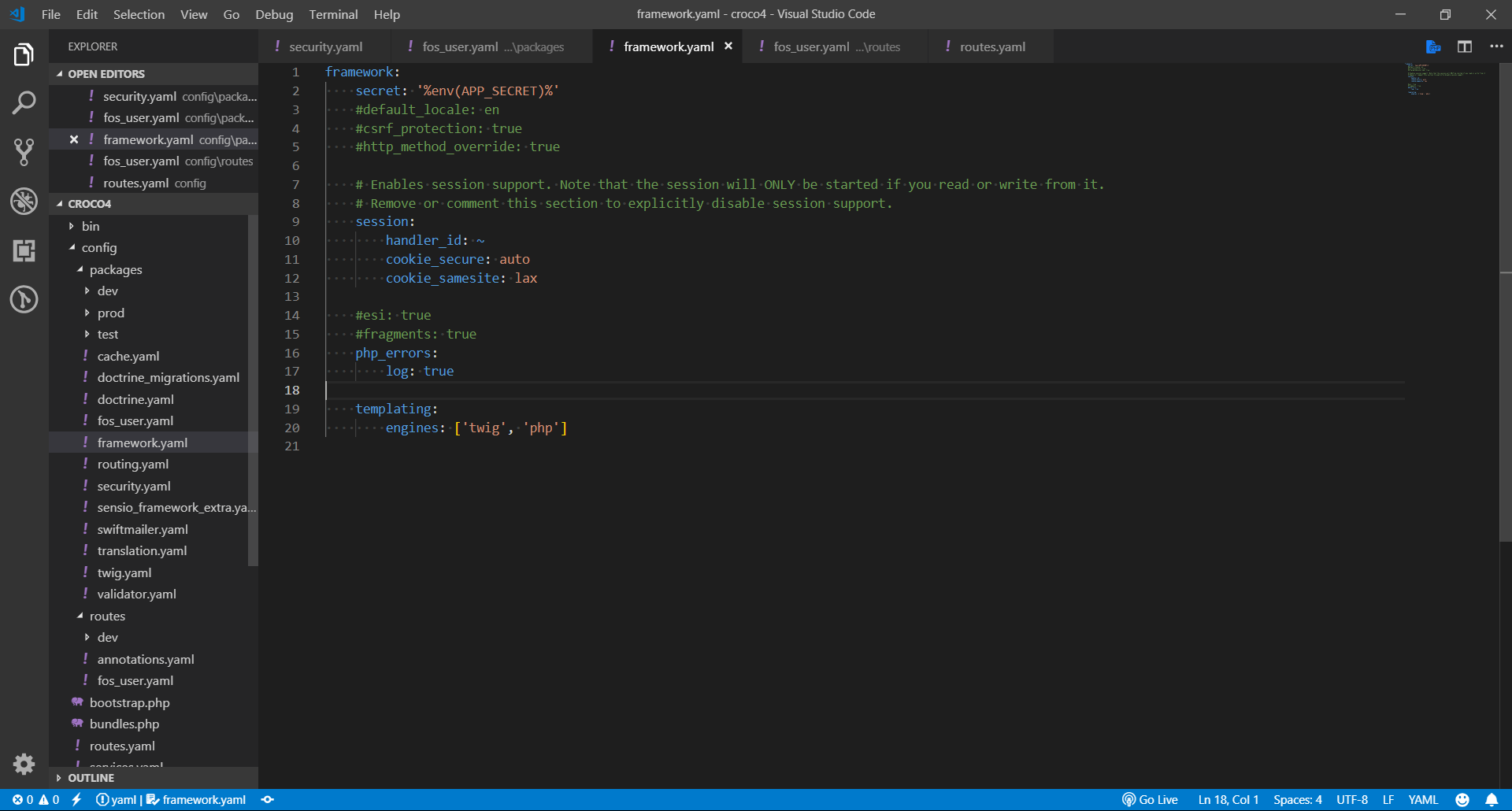Change the LF end of line sequence
Screen dimensions: 1512x811
pyautogui.click(x=1388, y=800)
